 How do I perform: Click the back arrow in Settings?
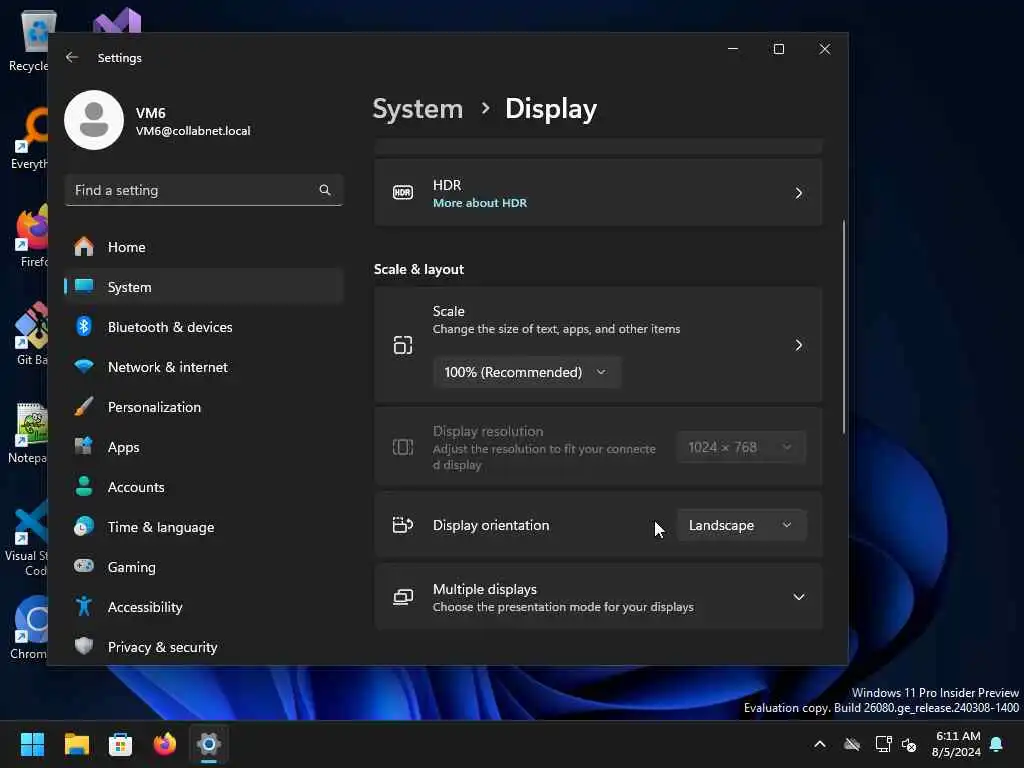[x=72, y=57]
